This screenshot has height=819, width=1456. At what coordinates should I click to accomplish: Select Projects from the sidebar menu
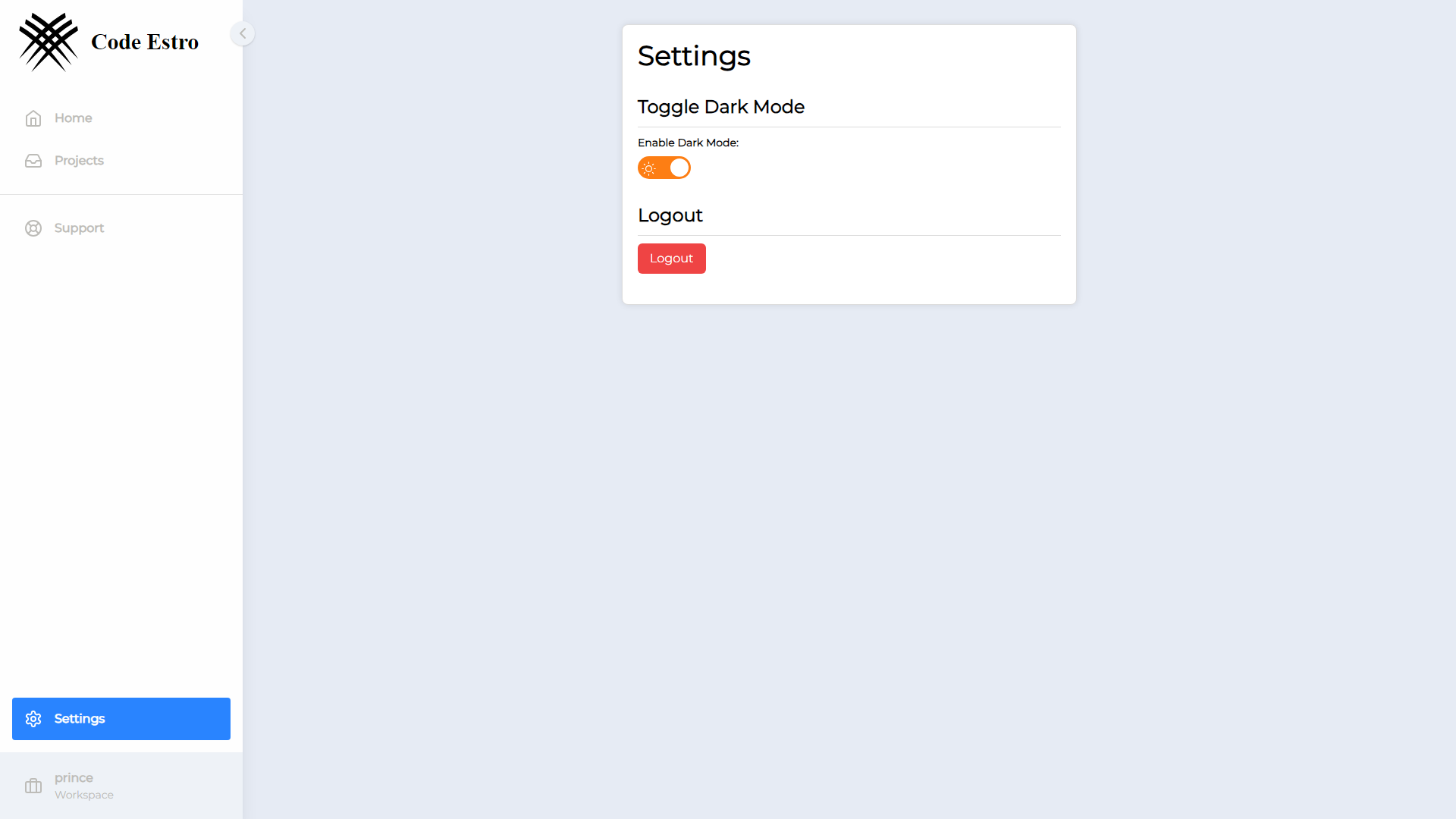click(x=79, y=160)
